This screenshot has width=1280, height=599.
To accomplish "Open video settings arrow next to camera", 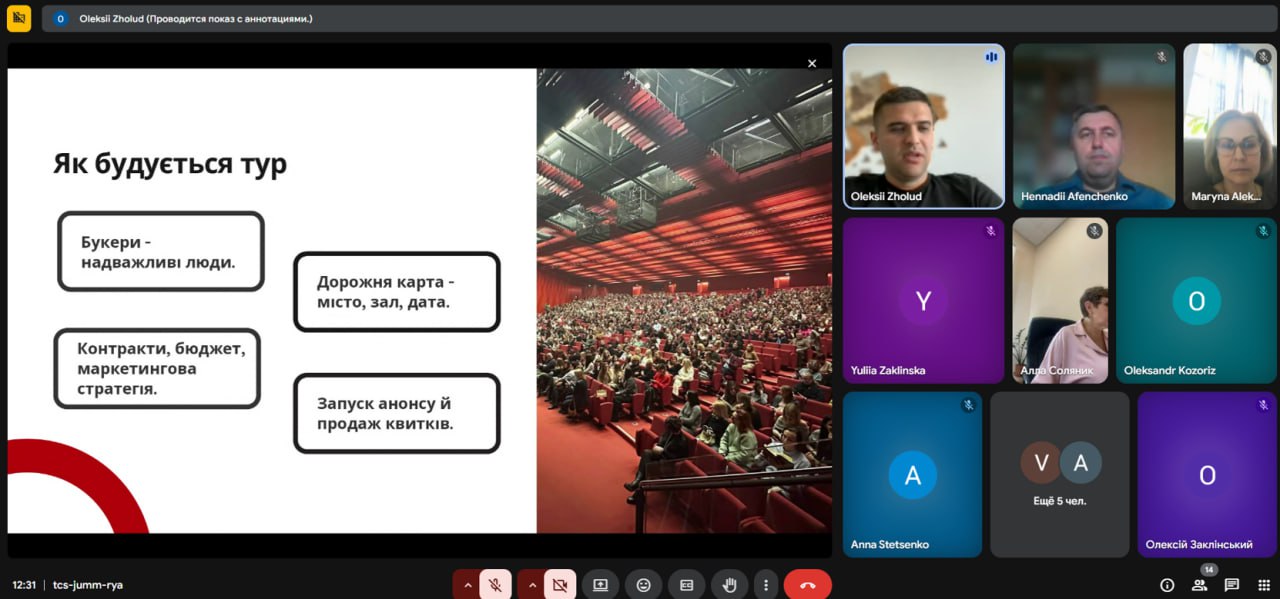I will tap(532, 585).
